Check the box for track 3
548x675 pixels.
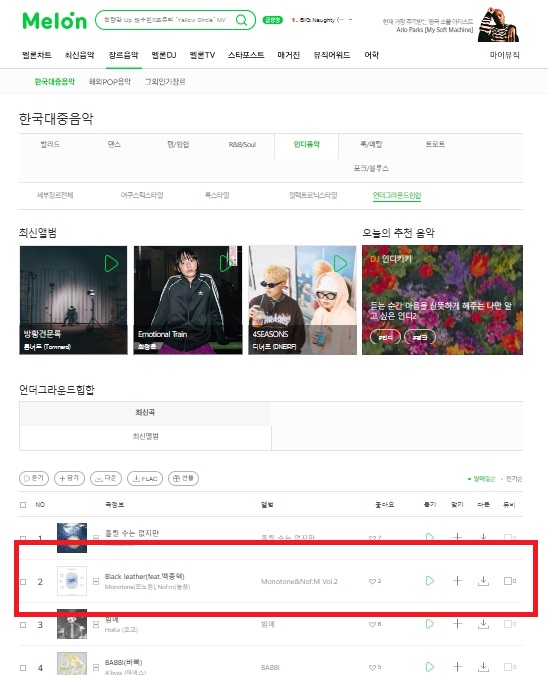click(23, 625)
